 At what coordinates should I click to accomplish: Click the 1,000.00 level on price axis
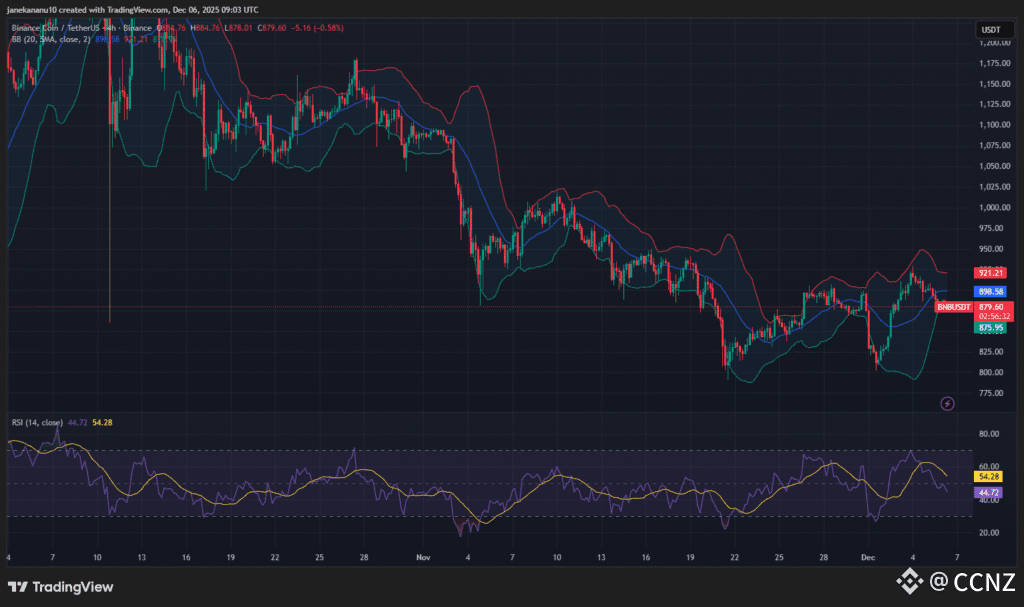988,208
